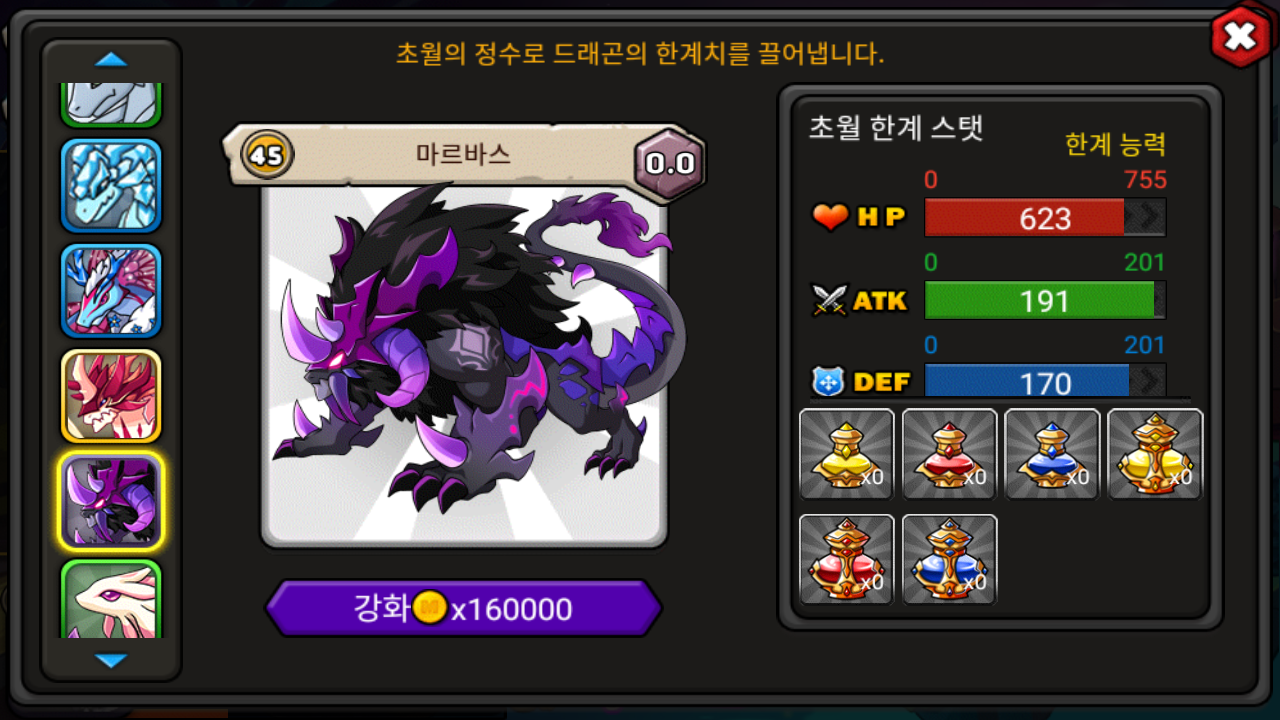Choose the ice blue dragon thumbnail
This screenshot has width=1280, height=720.
point(111,186)
